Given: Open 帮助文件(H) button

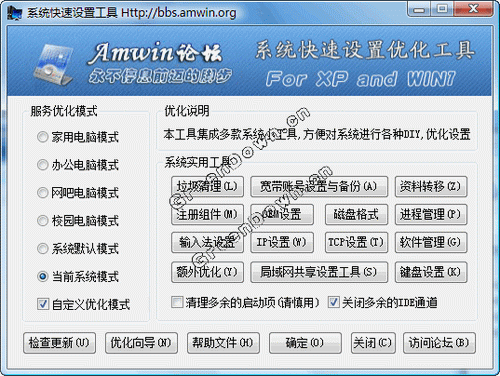Looking at the screenshot, I should click(x=223, y=343).
